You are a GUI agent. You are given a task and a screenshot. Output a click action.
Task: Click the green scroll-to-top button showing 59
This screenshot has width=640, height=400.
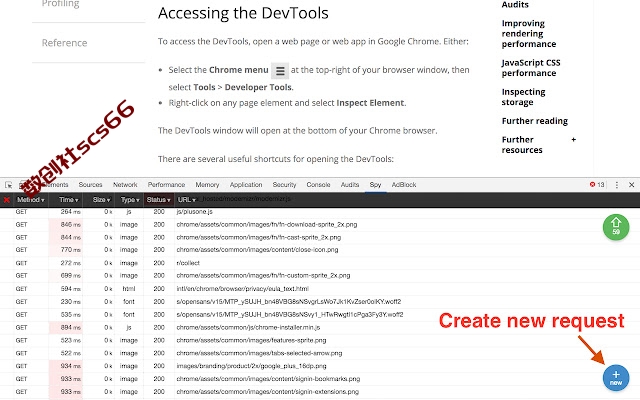click(x=616, y=227)
